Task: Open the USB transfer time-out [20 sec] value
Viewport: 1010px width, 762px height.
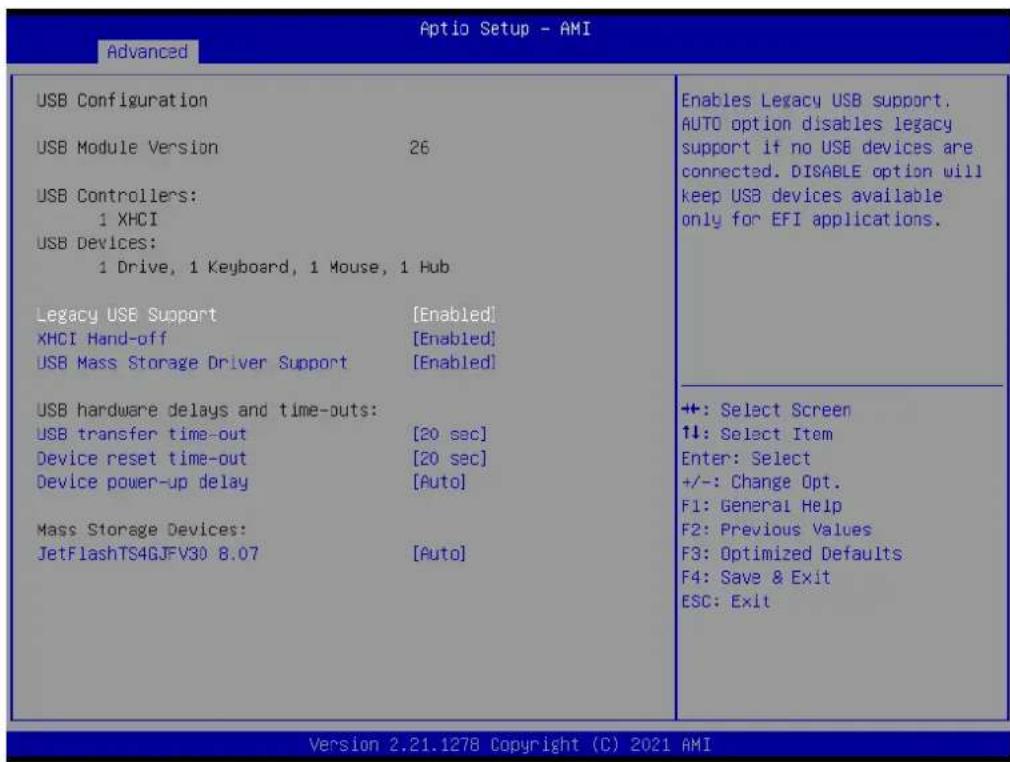Action: pos(450,434)
